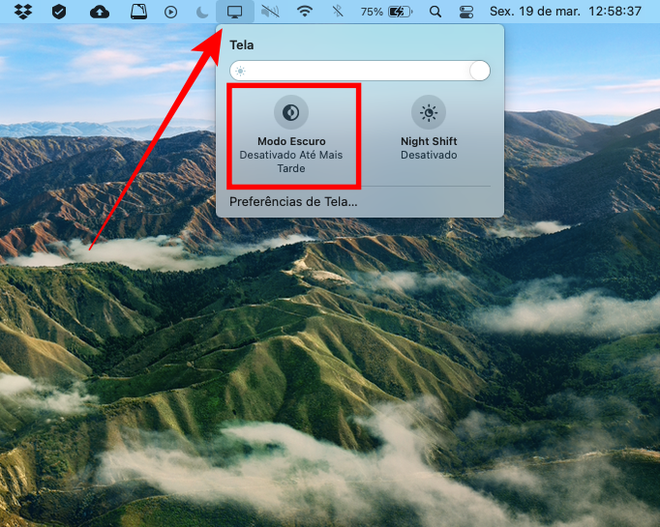Image resolution: width=660 pixels, height=527 pixels.
Task: Open the Wi-Fi menu
Action: (304, 11)
